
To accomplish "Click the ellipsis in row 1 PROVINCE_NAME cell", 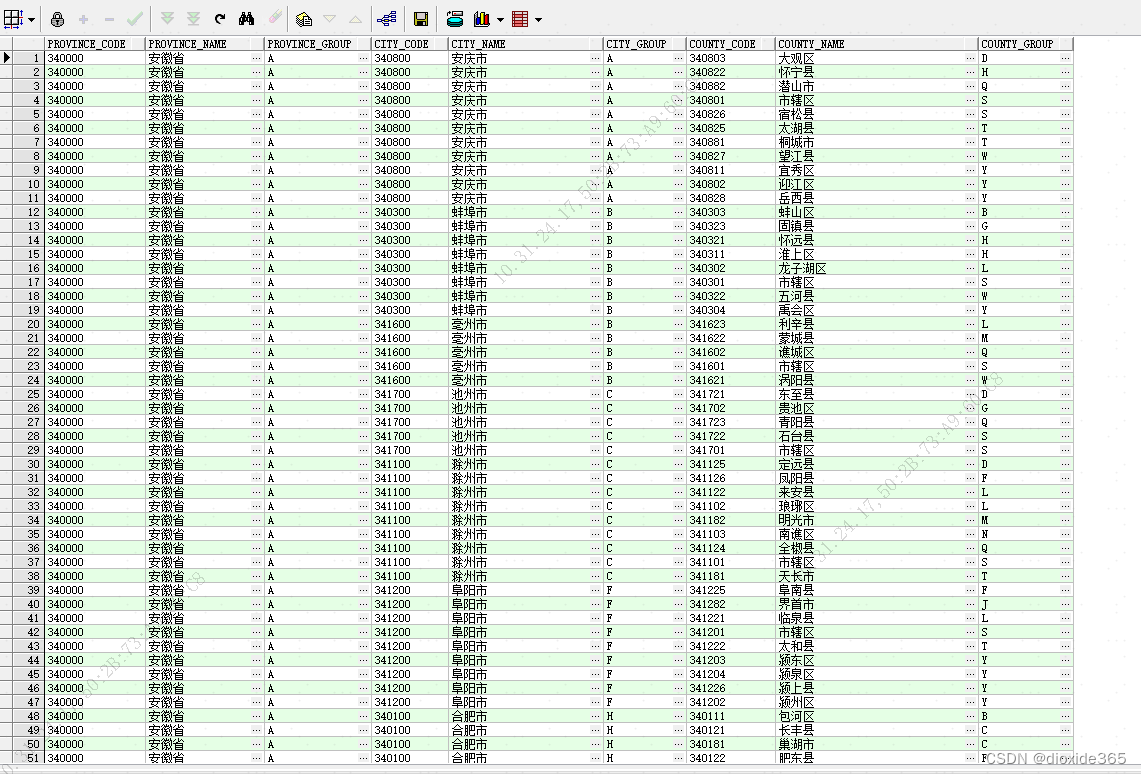I will [253, 58].
